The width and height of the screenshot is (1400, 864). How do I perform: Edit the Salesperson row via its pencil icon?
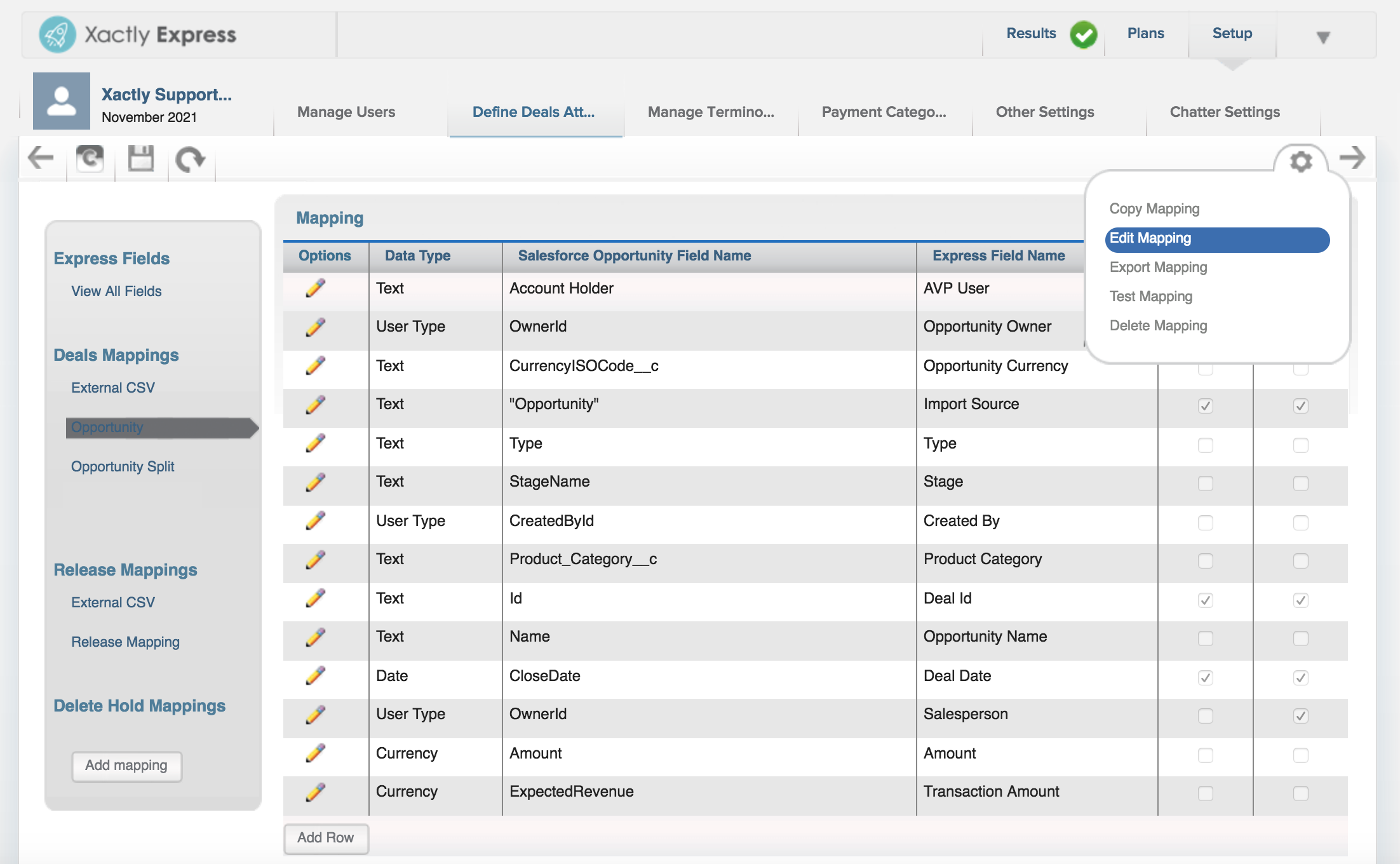[x=316, y=714]
